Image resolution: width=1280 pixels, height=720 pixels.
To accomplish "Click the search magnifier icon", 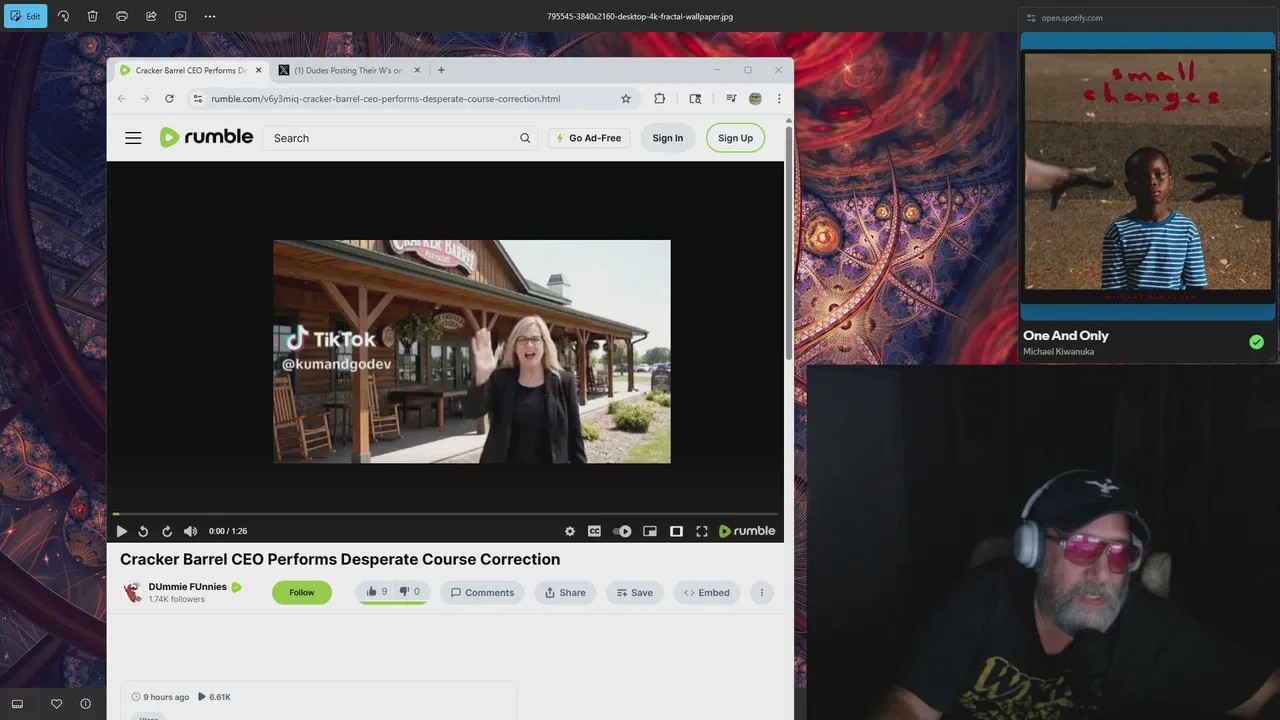I will (525, 138).
